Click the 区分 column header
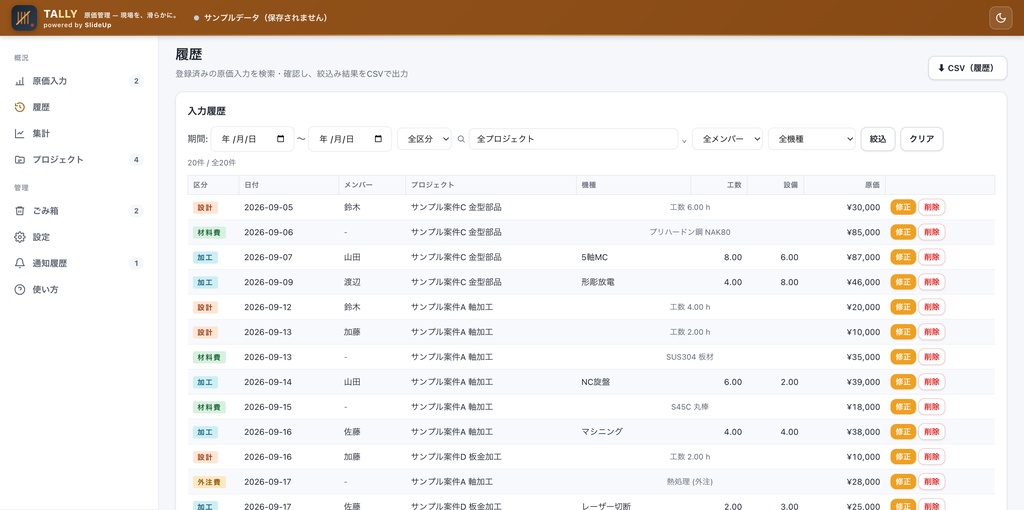Screen dimensions: 1024x510 [213, 185]
